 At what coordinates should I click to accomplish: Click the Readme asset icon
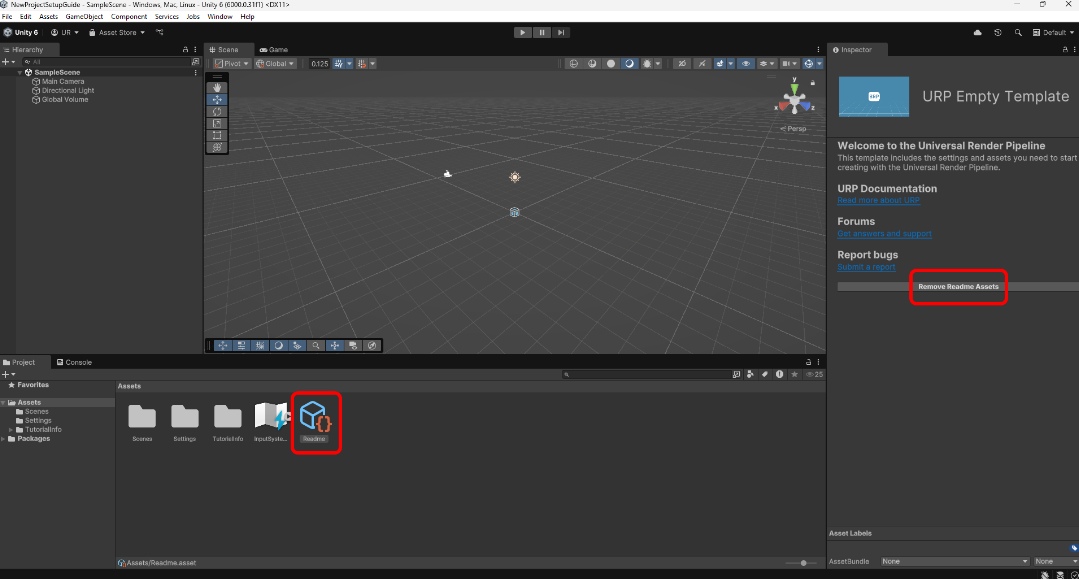click(x=316, y=417)
